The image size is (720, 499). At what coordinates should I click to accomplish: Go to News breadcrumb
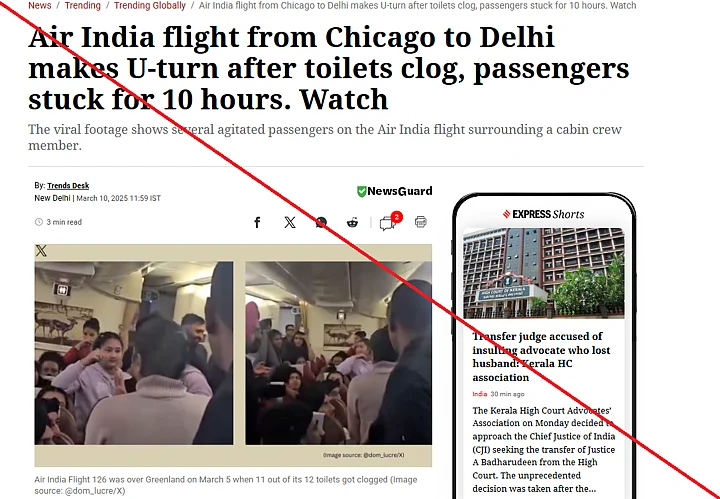pyautogui.click(x=39, y=6)
